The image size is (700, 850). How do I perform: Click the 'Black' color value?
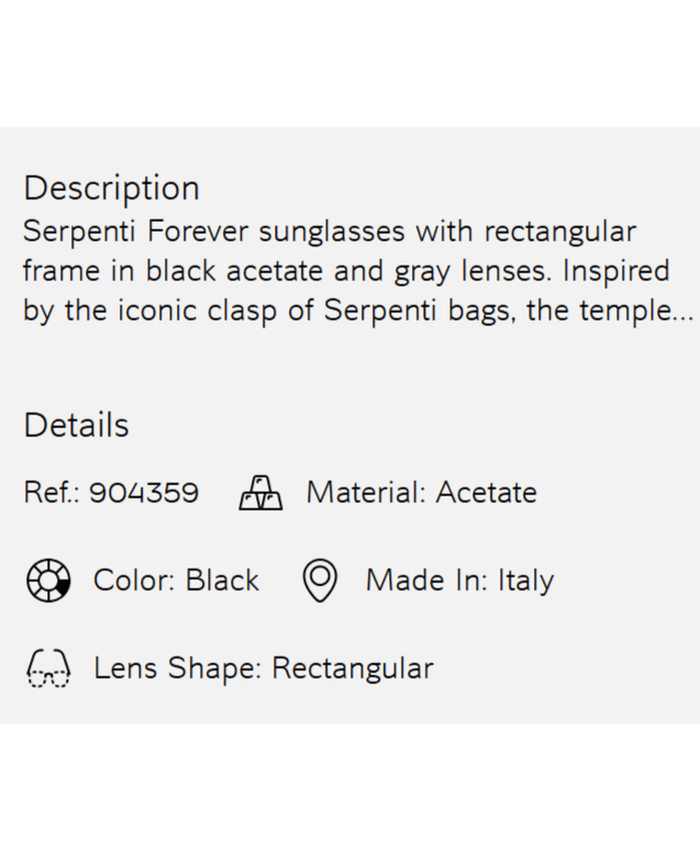pos(222,581)
